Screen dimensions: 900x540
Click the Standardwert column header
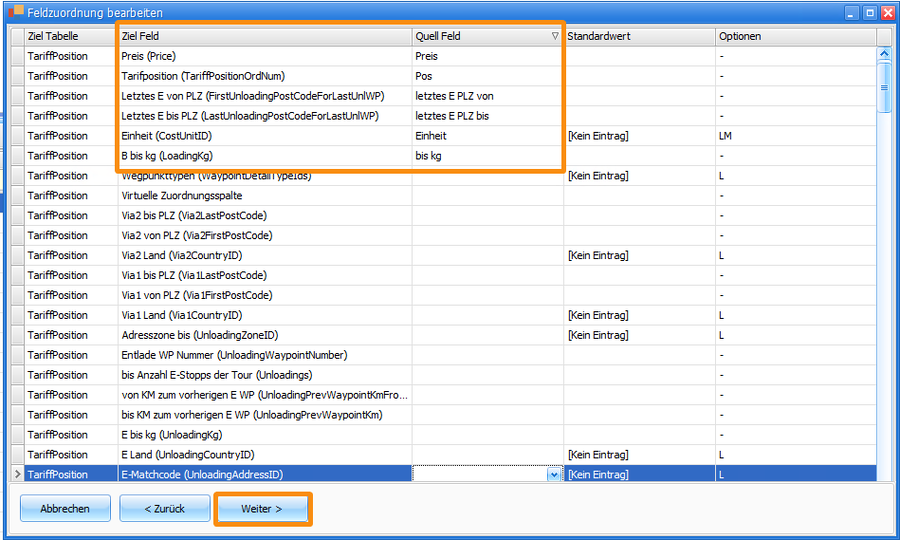[638, 36]
